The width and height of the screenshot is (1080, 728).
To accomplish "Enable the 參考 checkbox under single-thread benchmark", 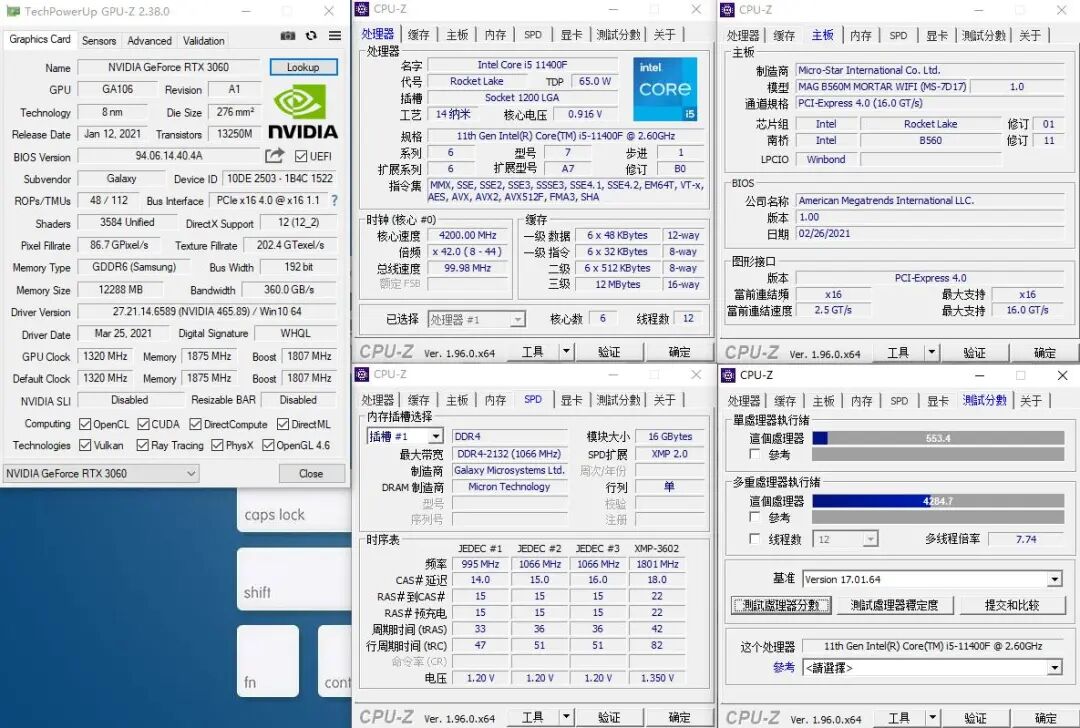I will pos(755,455).
